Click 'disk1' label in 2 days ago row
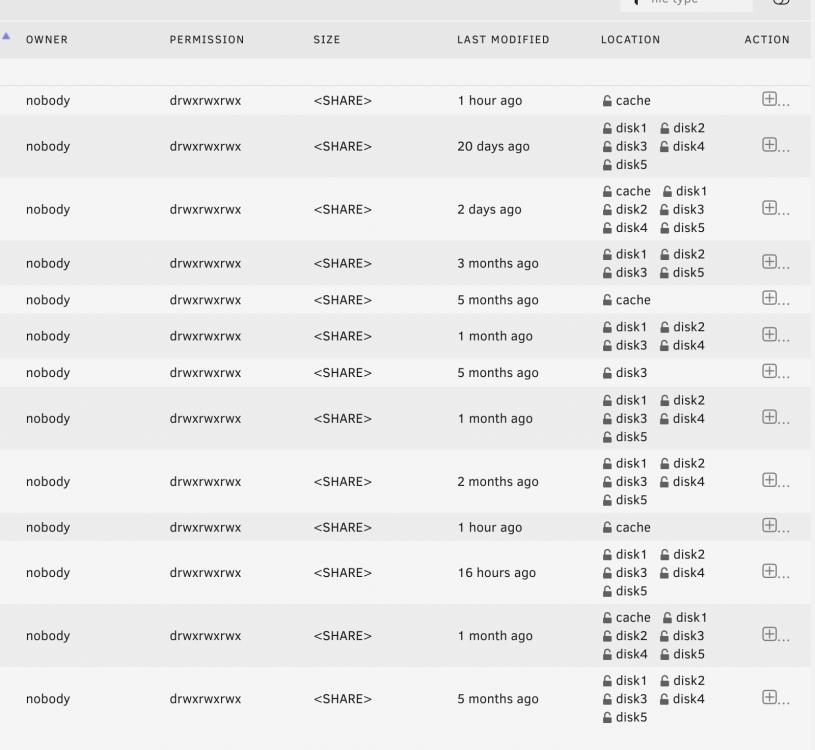Screen dimensions: 815x750 [x=691, y=191]
